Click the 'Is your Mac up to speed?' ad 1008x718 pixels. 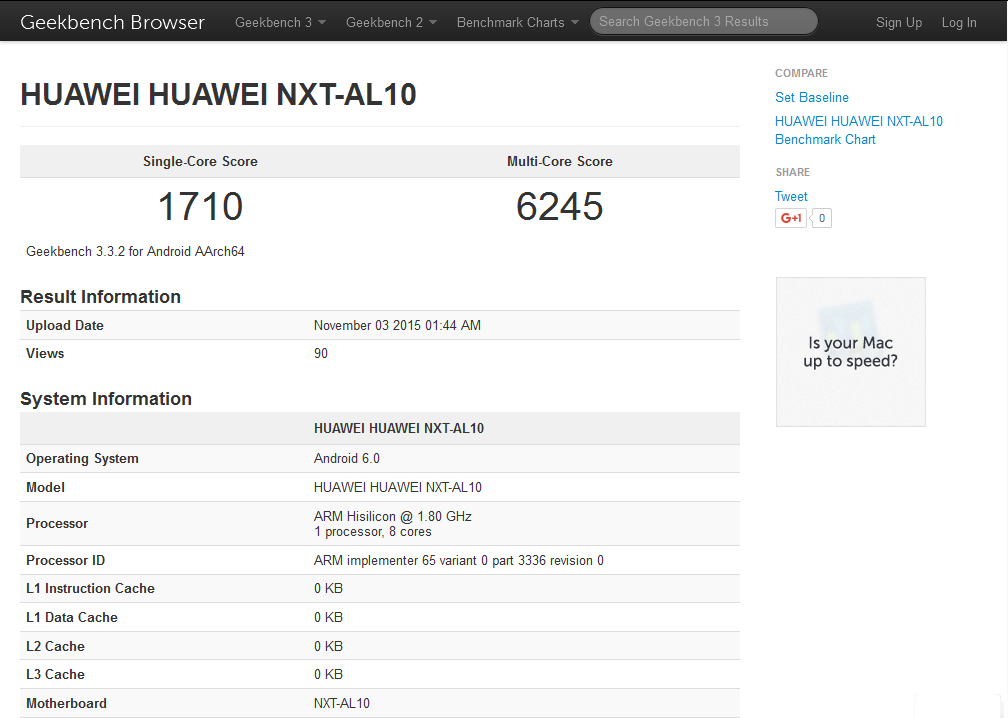(x=851, y=352)
